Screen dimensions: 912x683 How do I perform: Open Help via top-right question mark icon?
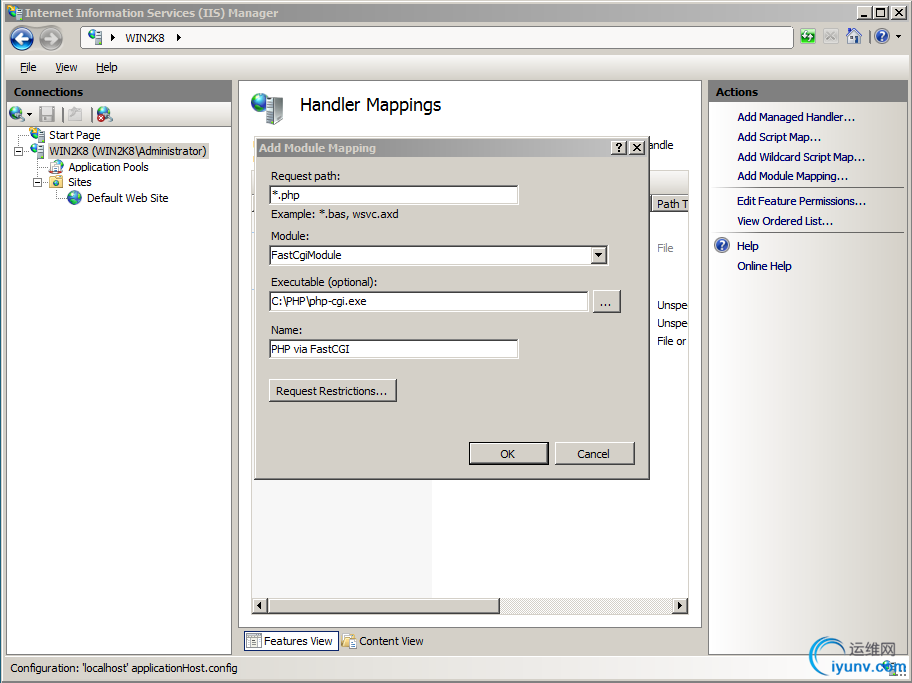(x=882, y=37)
